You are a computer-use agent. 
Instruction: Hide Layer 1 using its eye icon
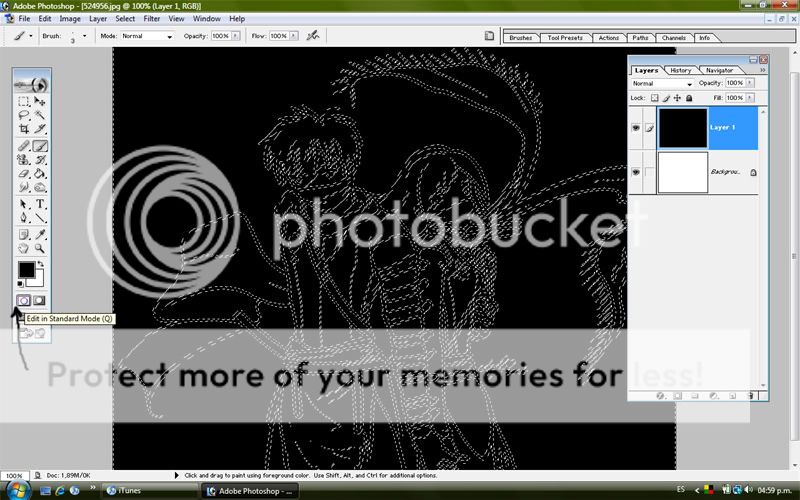point(637,128)
